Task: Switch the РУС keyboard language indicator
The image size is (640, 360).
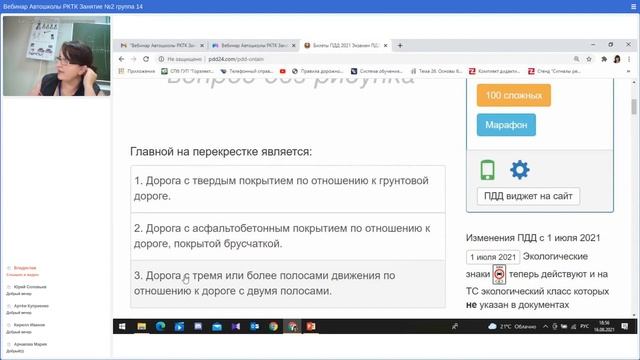Action: click(584, 327)
